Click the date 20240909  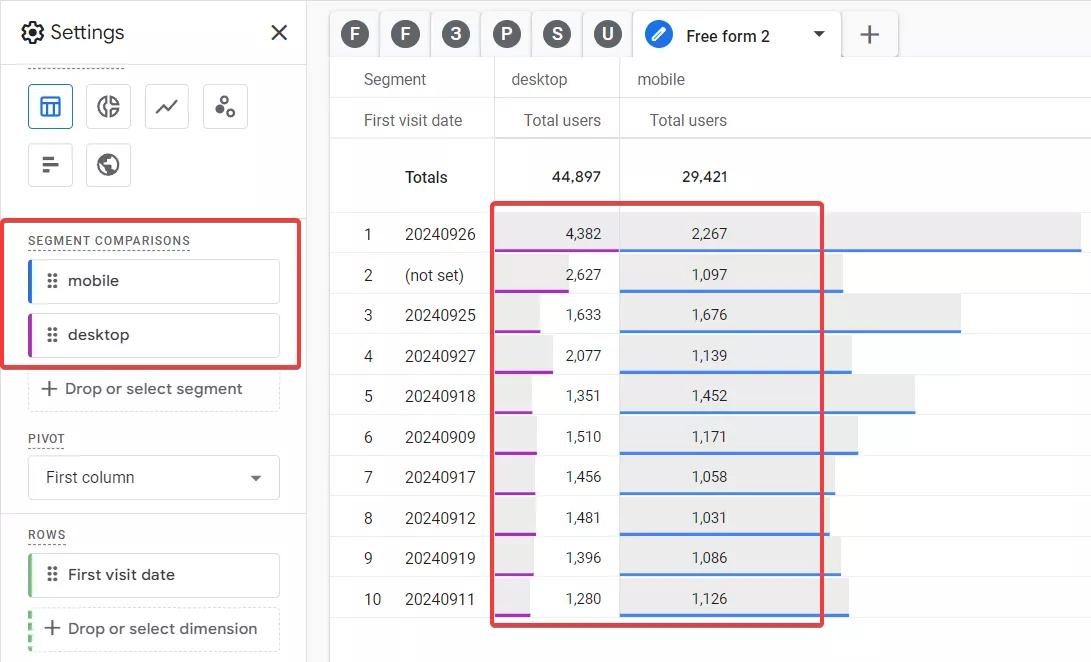click(x=440, y=437)
